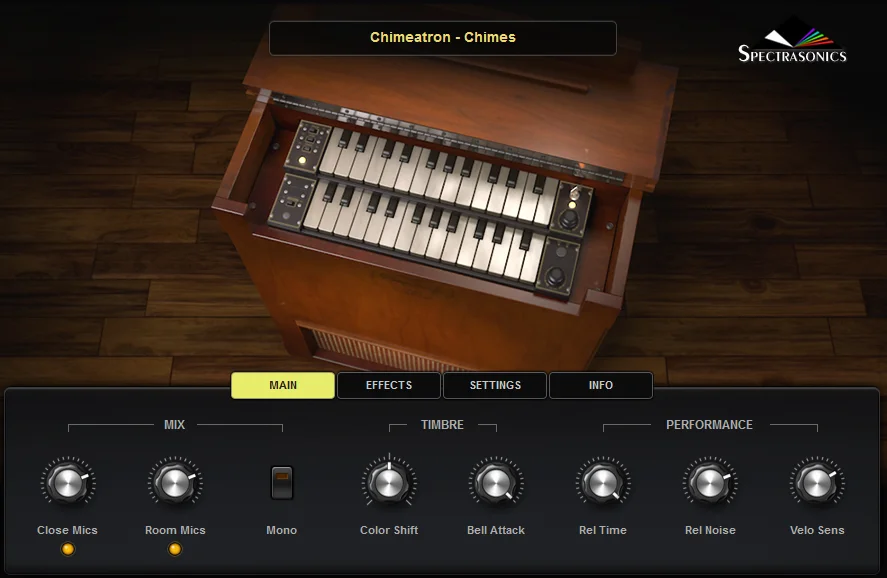Click the Mono label
Viewport: 887px width, 578px height.
click(282, 530)
